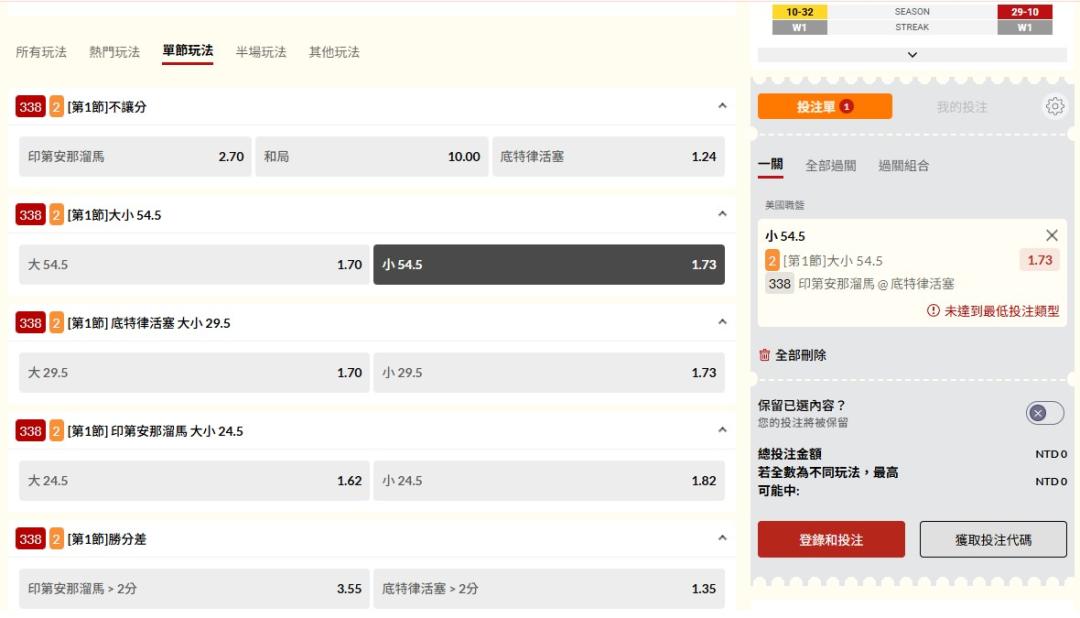Expand the season stats chevron at top right

(x=911, y=55)
